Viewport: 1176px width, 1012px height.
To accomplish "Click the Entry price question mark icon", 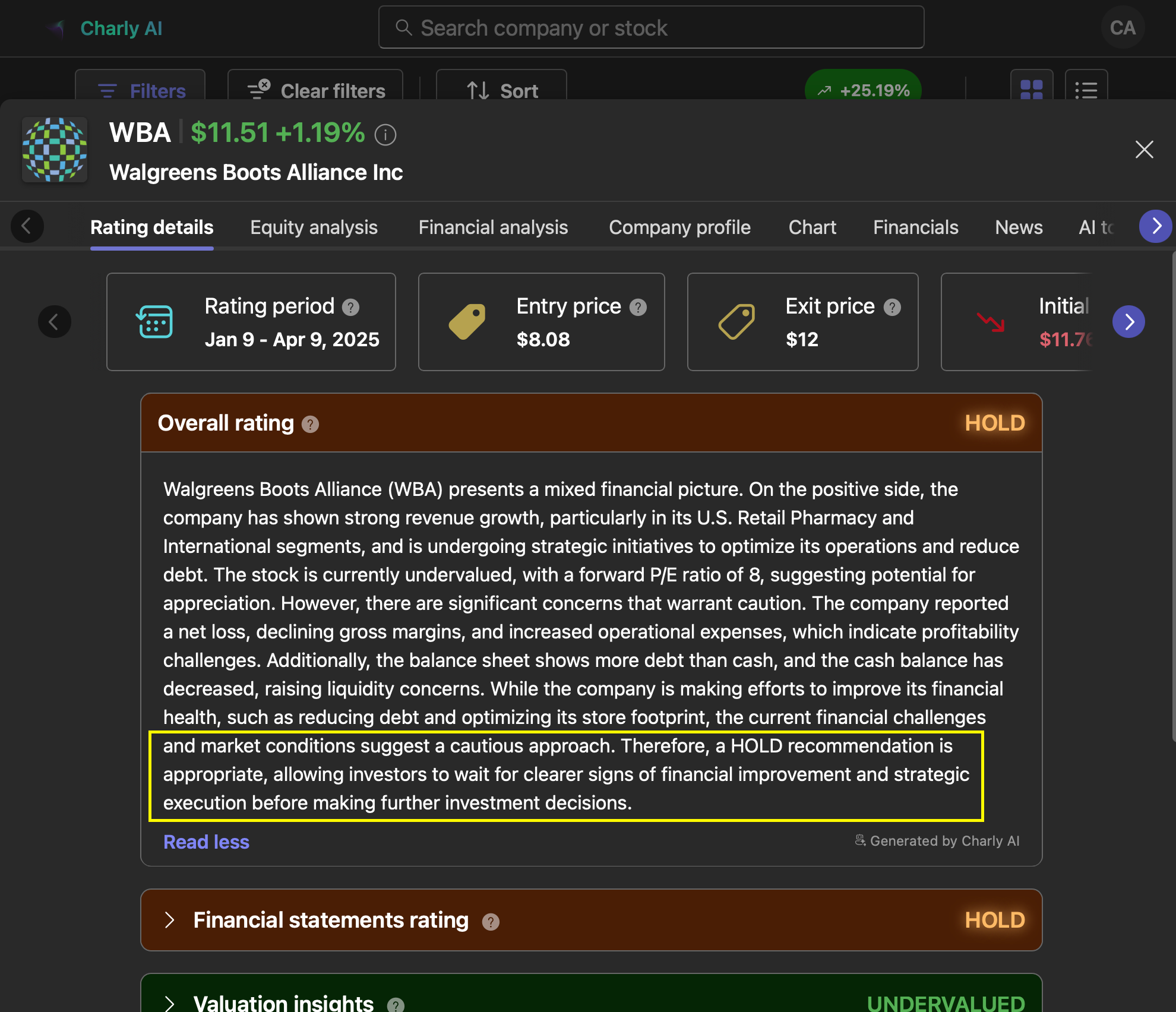I will click(638, 307).
